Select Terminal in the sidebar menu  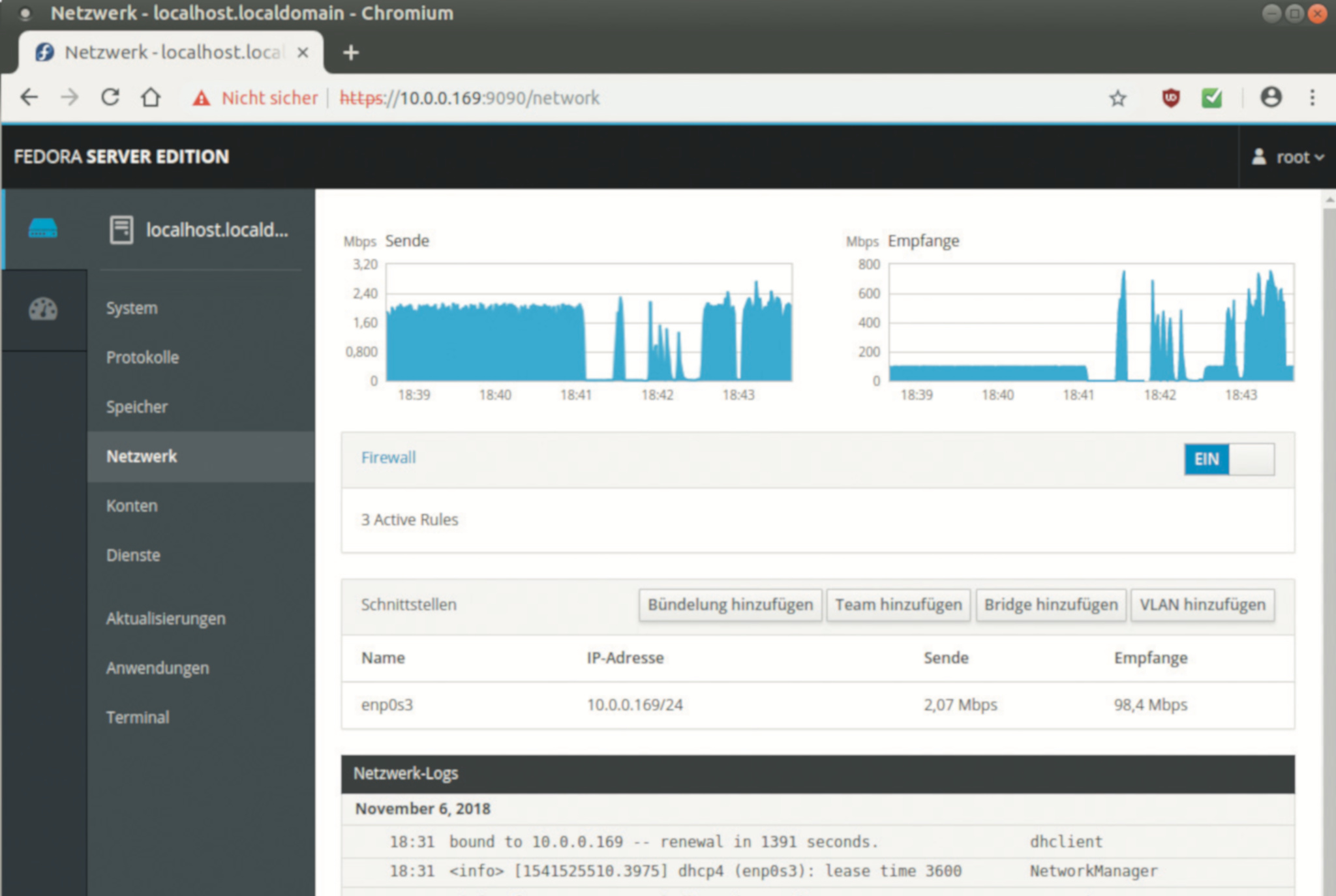click(x=138, y=717)
